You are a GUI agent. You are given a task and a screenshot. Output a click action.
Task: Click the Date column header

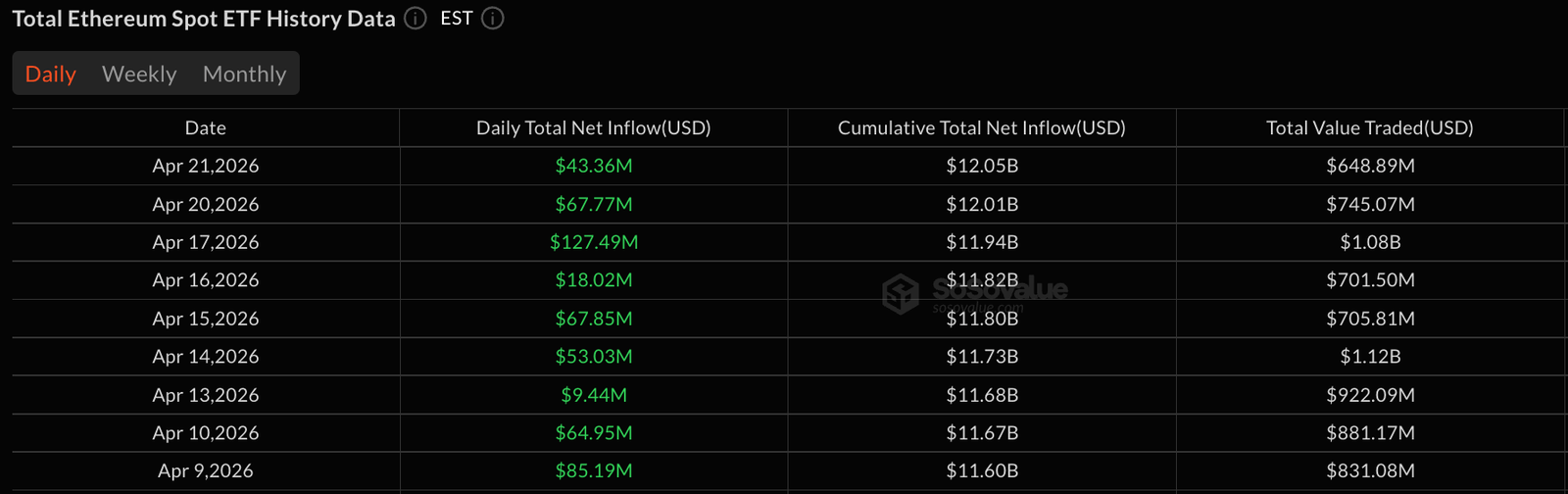click(206, 128)
